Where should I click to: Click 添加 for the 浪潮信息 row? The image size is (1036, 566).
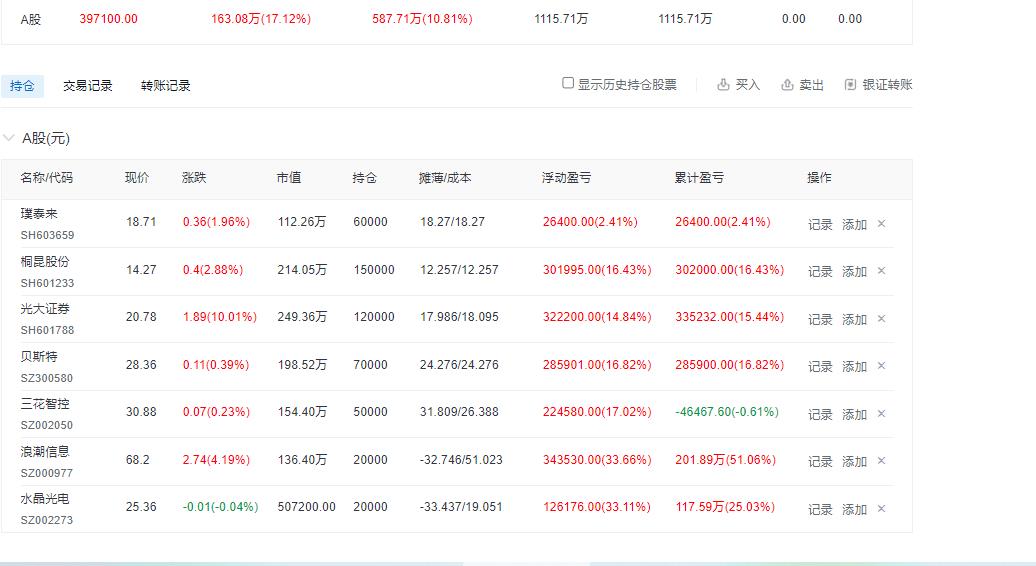(854, 462)
